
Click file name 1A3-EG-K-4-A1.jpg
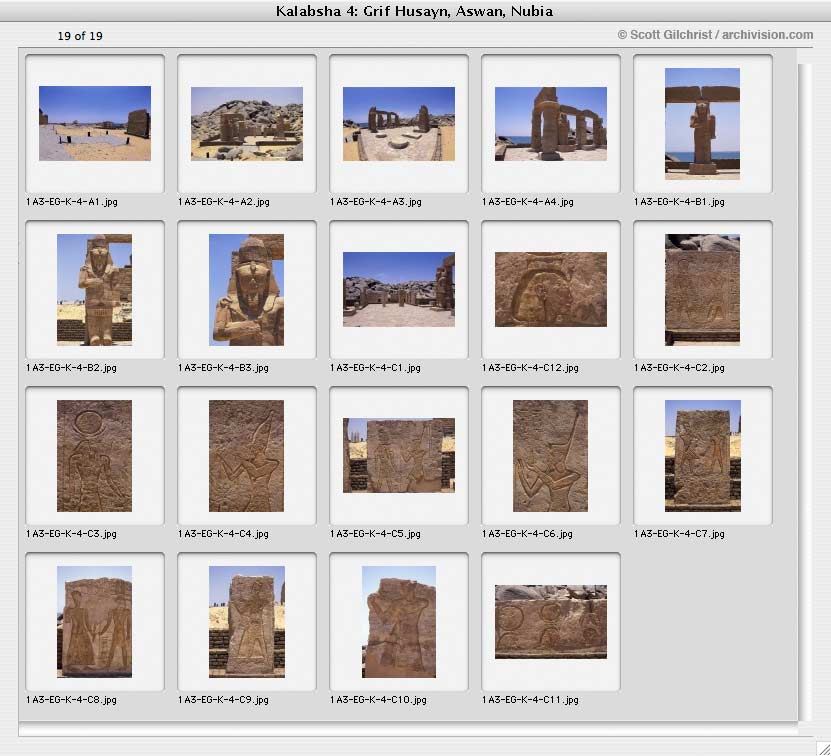click(x=72, y=201)
